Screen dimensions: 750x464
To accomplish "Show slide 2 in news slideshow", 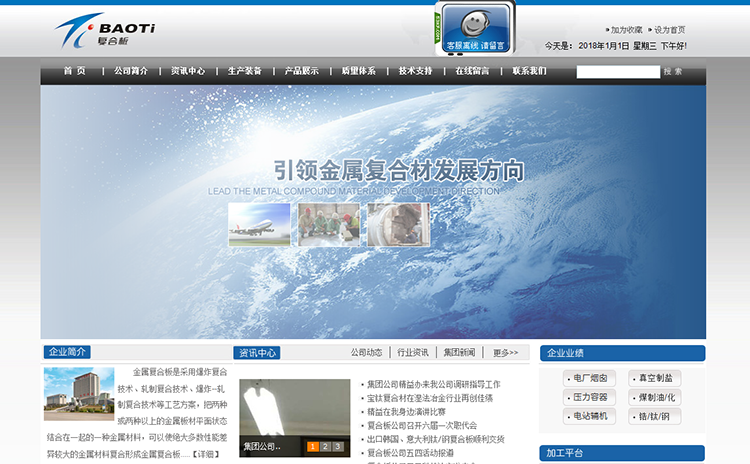I will coord(325,446).
